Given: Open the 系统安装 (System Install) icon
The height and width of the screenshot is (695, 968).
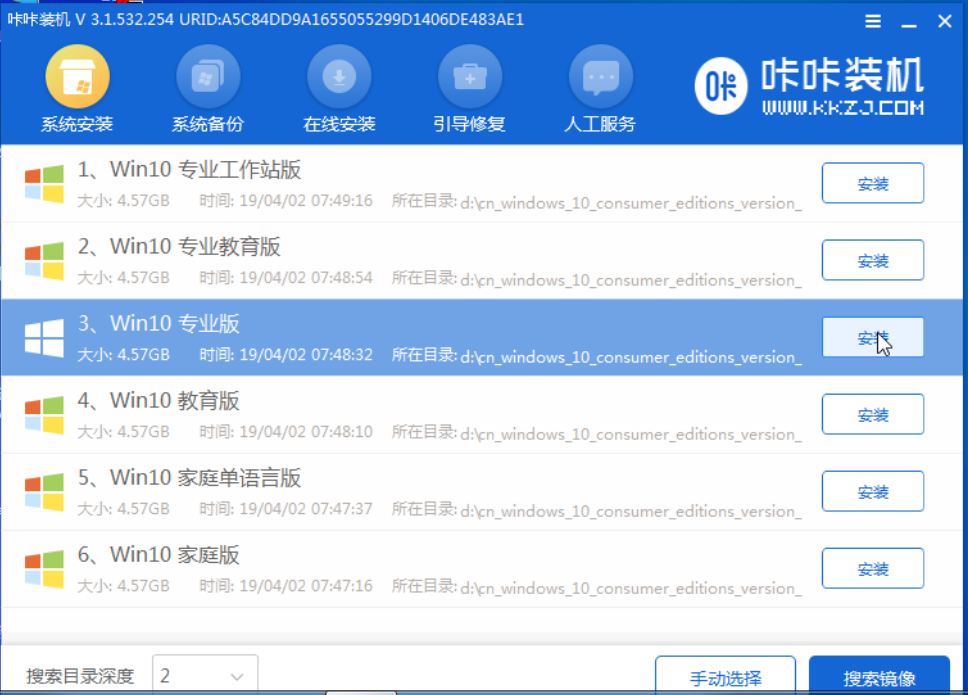Looking at the screenshot, I should pyautogui.click(x=77, y=78).
